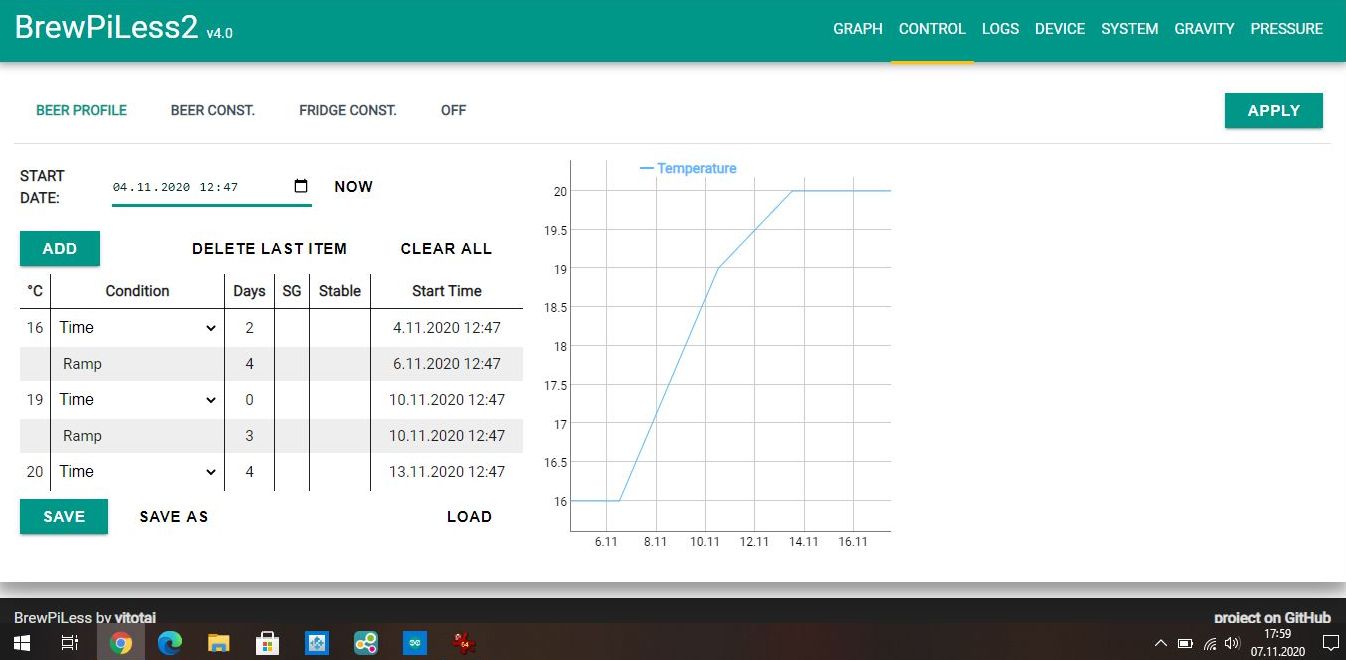The height and width of the screenshot is (660, 1346).
Task: Click the Condition column header
Action: [x=138, y=291]
